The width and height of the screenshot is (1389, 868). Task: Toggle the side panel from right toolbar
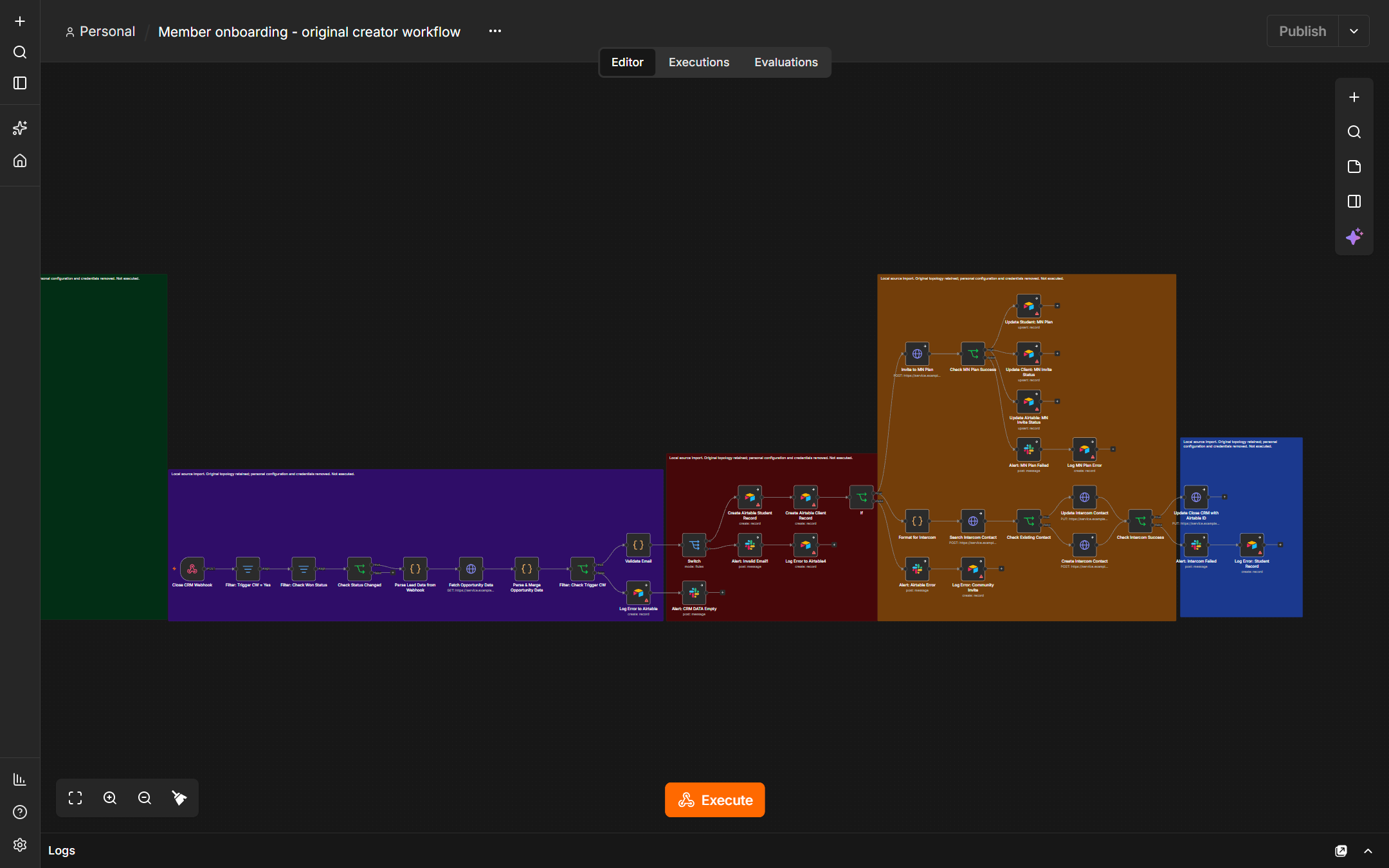click(1354, 201)
